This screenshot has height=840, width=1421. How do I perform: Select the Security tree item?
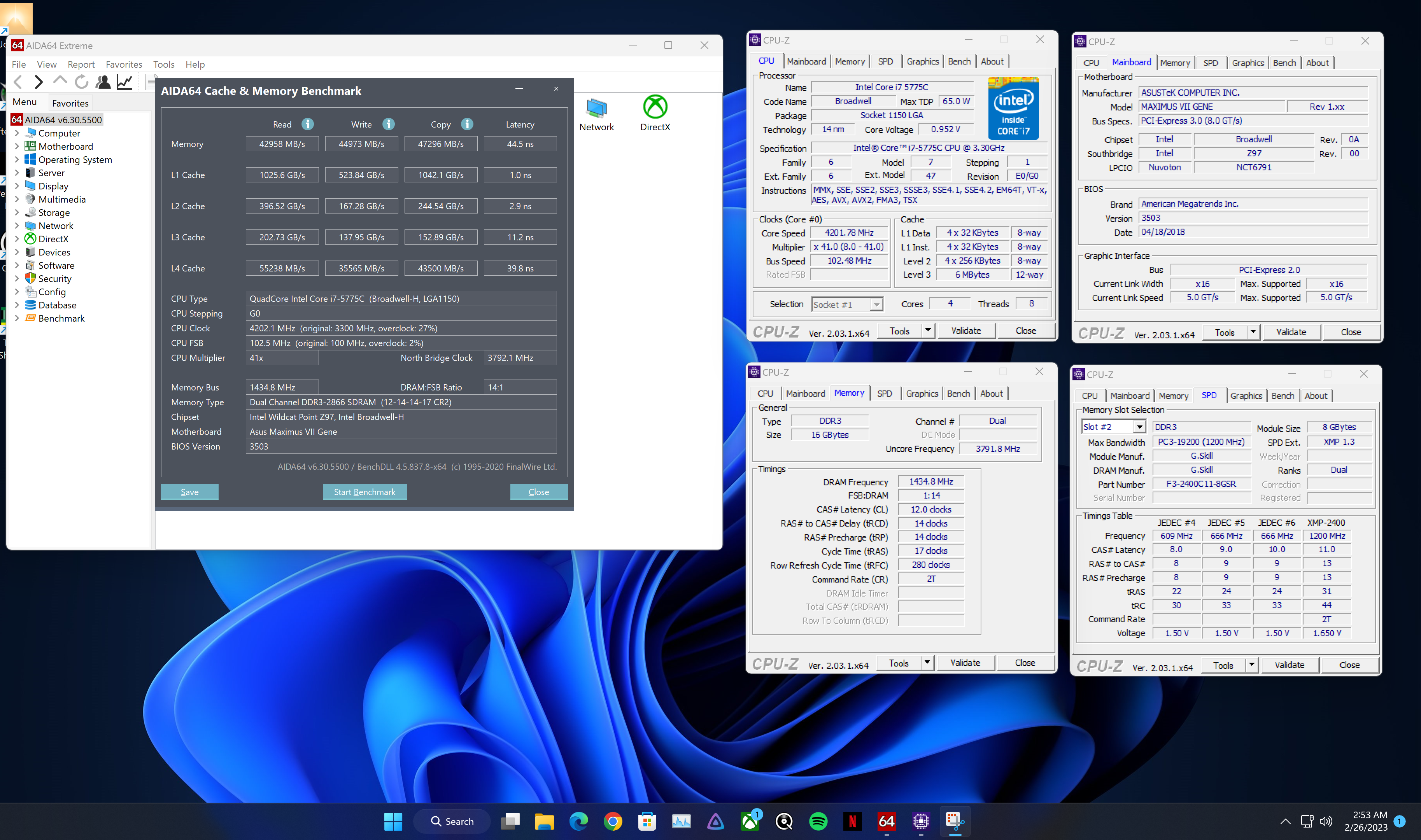pos(55,278)
